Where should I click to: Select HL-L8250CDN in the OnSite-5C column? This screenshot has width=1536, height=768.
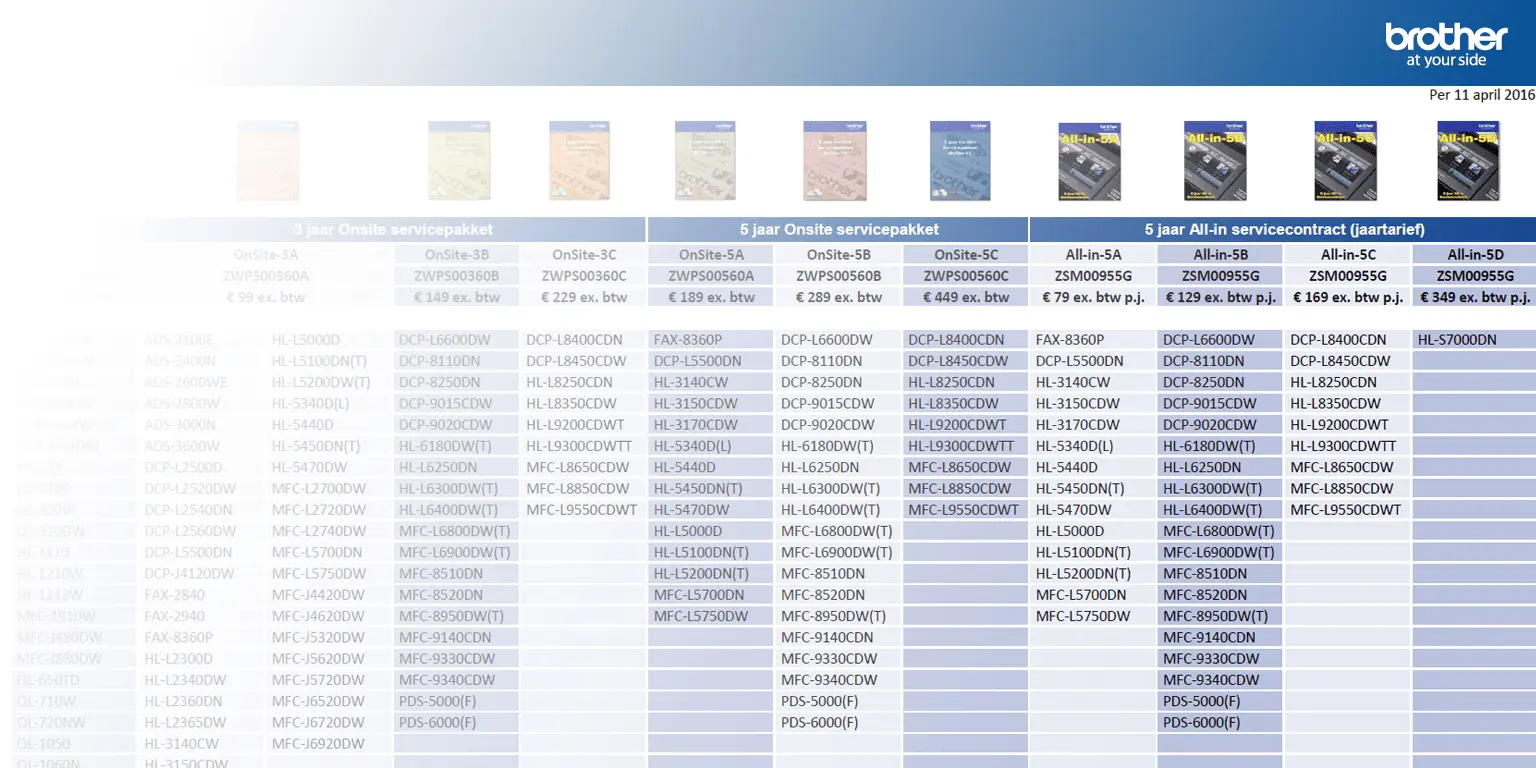coord(952,382)
